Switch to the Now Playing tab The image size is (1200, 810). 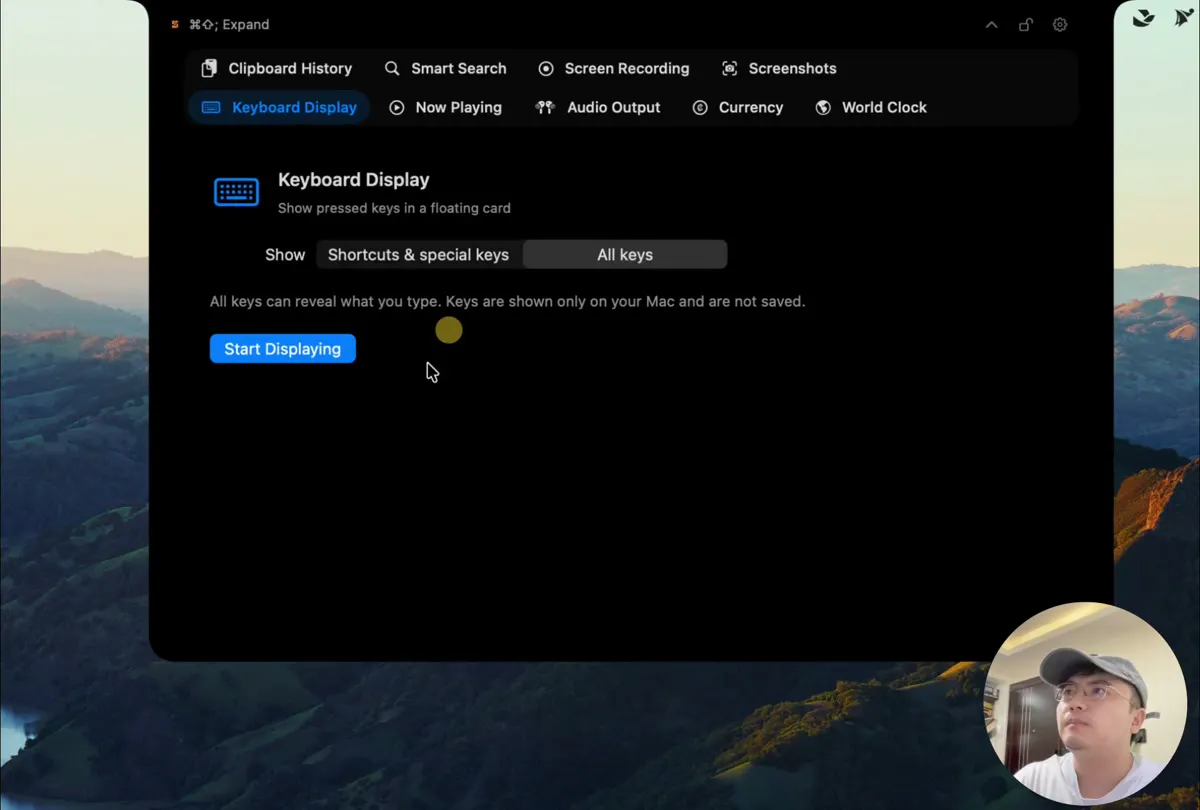446,107
